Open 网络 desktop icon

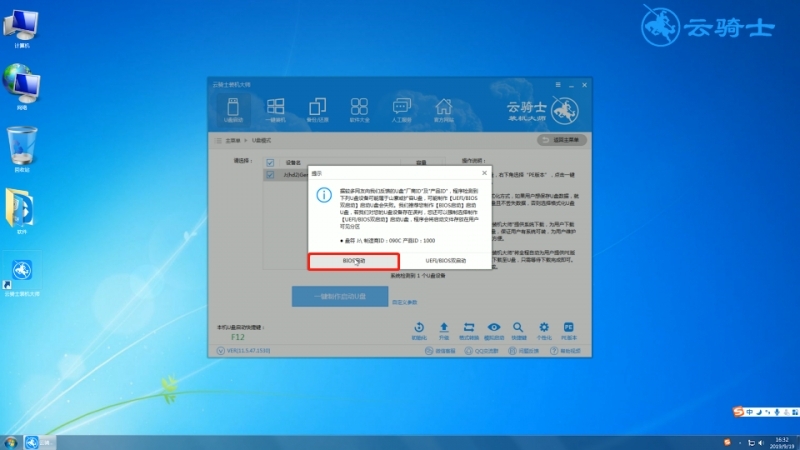[21, 87]
